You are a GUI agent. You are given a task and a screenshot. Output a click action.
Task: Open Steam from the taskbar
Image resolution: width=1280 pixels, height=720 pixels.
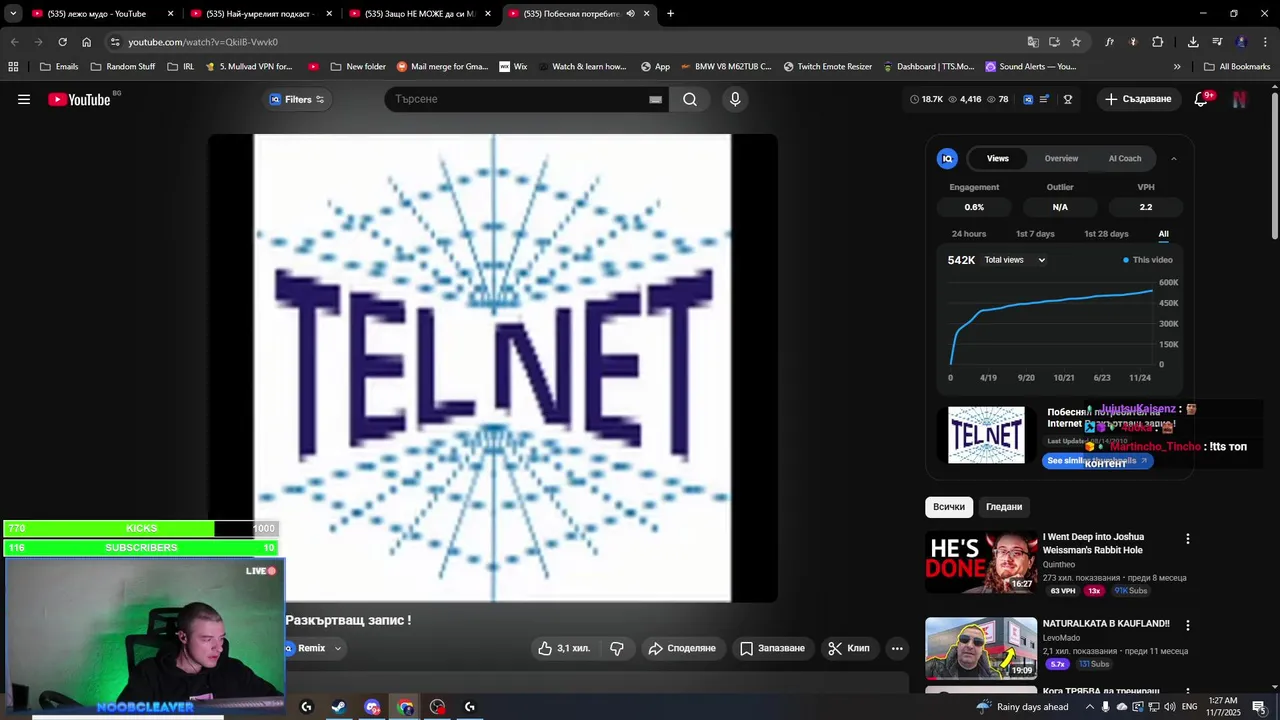coord(339,707)
